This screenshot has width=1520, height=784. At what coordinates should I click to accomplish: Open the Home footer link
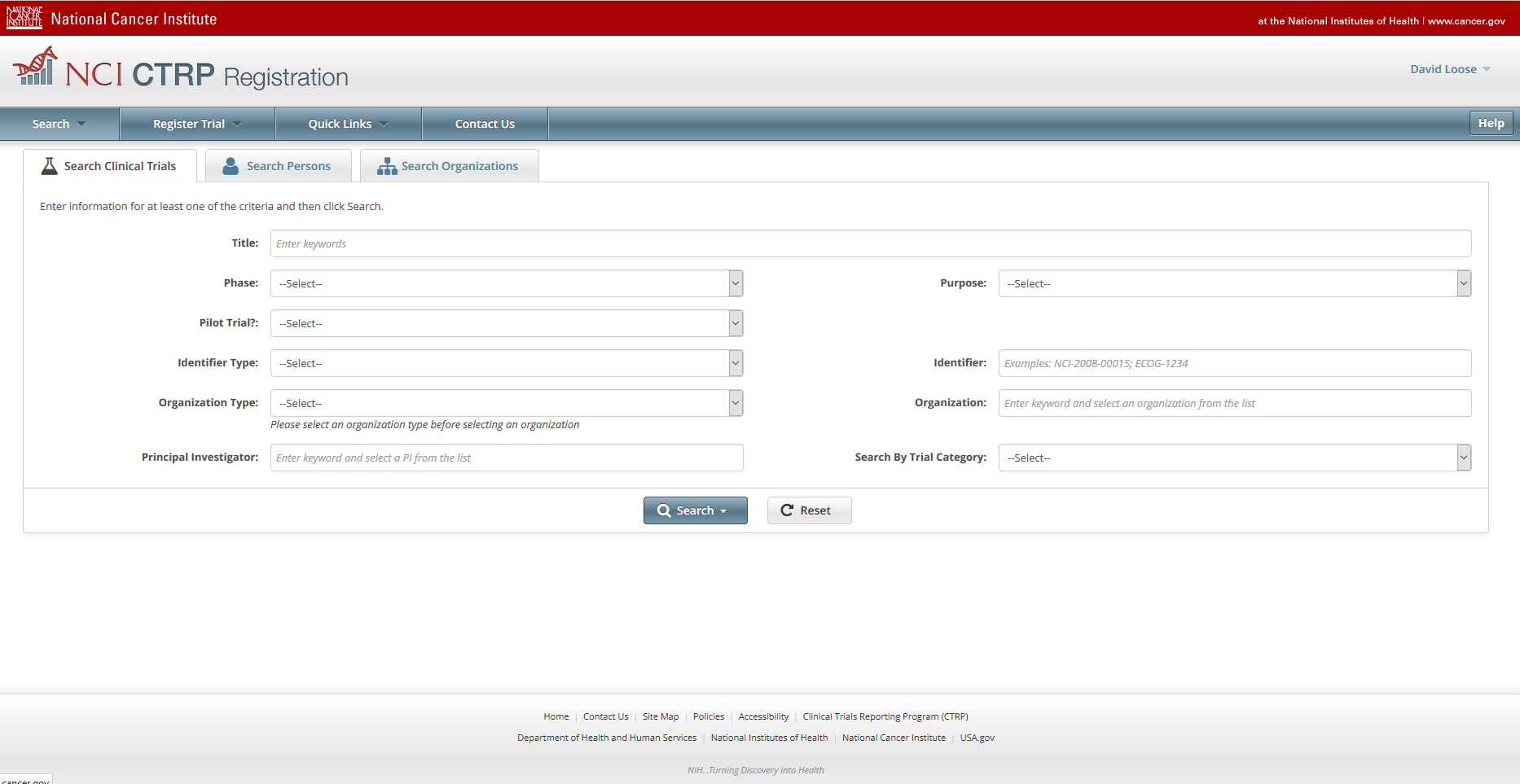(x=556, y=716)
